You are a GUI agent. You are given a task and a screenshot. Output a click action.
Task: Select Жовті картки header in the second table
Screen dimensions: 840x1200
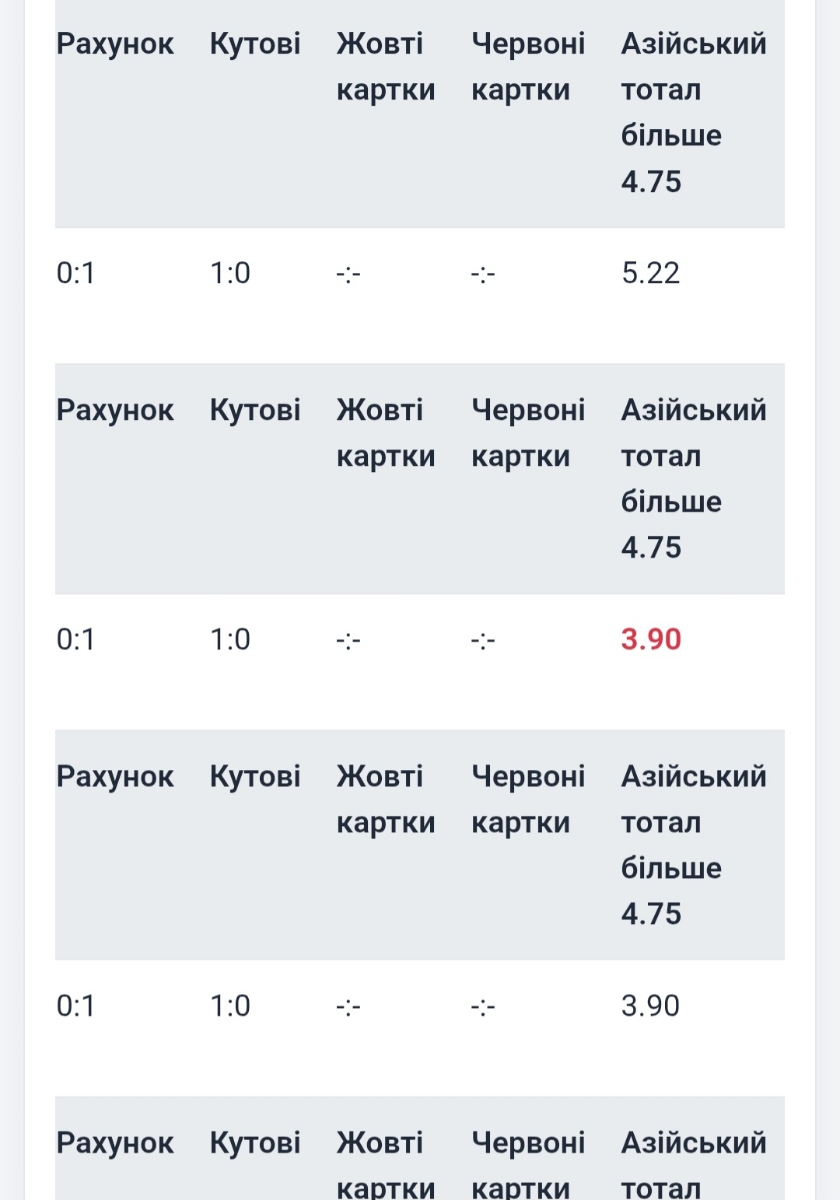click(x=385, y=433)
